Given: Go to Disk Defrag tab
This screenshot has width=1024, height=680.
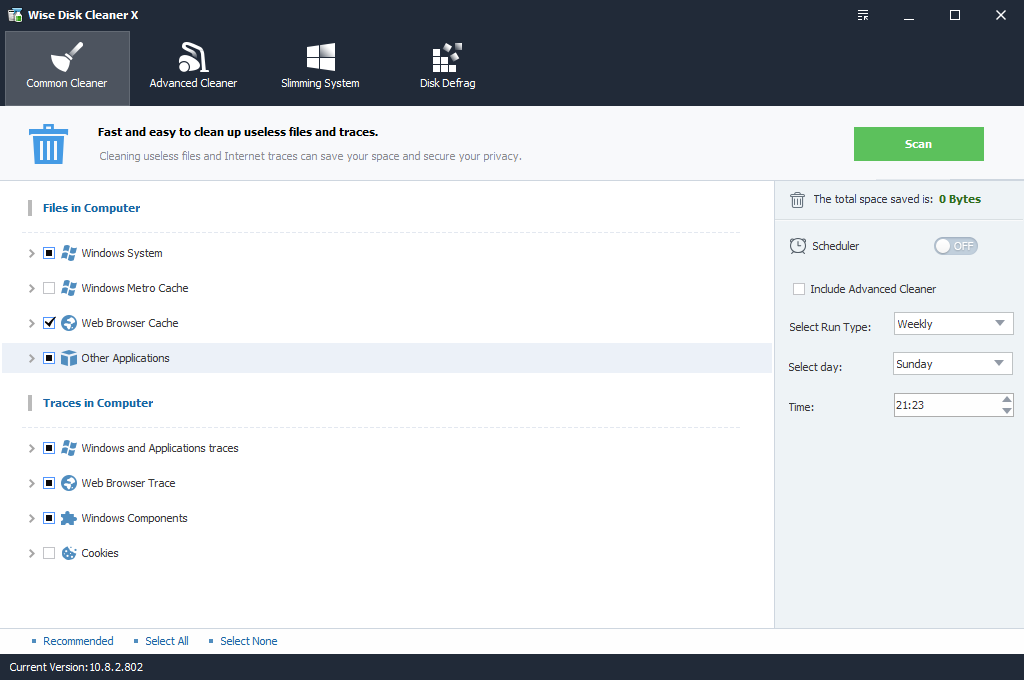Looking at the screenshot, I should (447, 68).
